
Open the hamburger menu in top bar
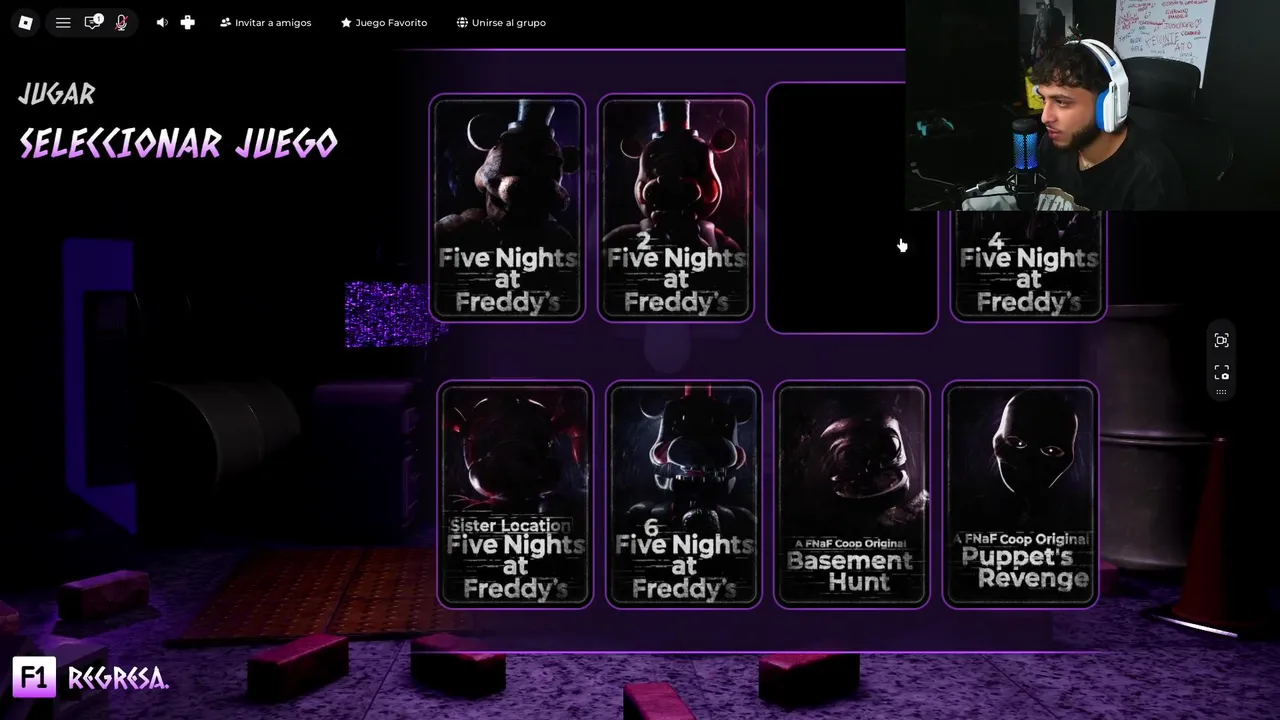pos(63,23)
